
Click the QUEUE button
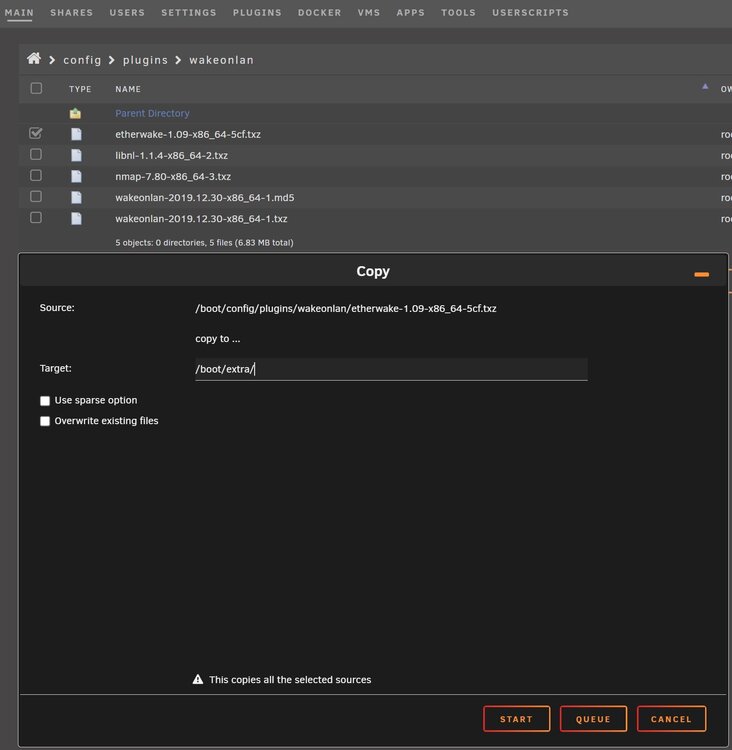click(593, 718)
